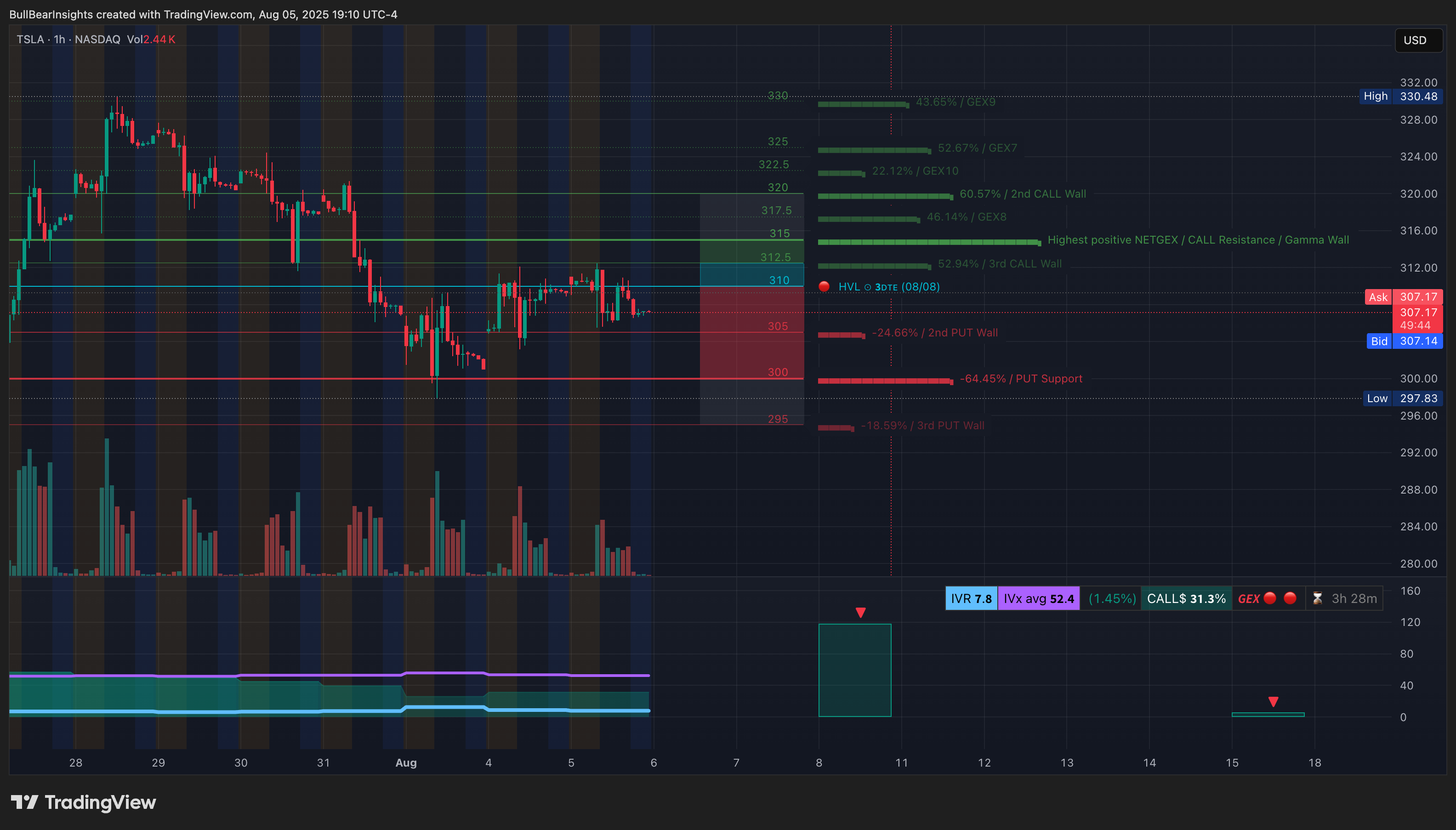Click the 160 value on the lower pane scale
Screen dimensions: 1456x830
(1410, 591)
